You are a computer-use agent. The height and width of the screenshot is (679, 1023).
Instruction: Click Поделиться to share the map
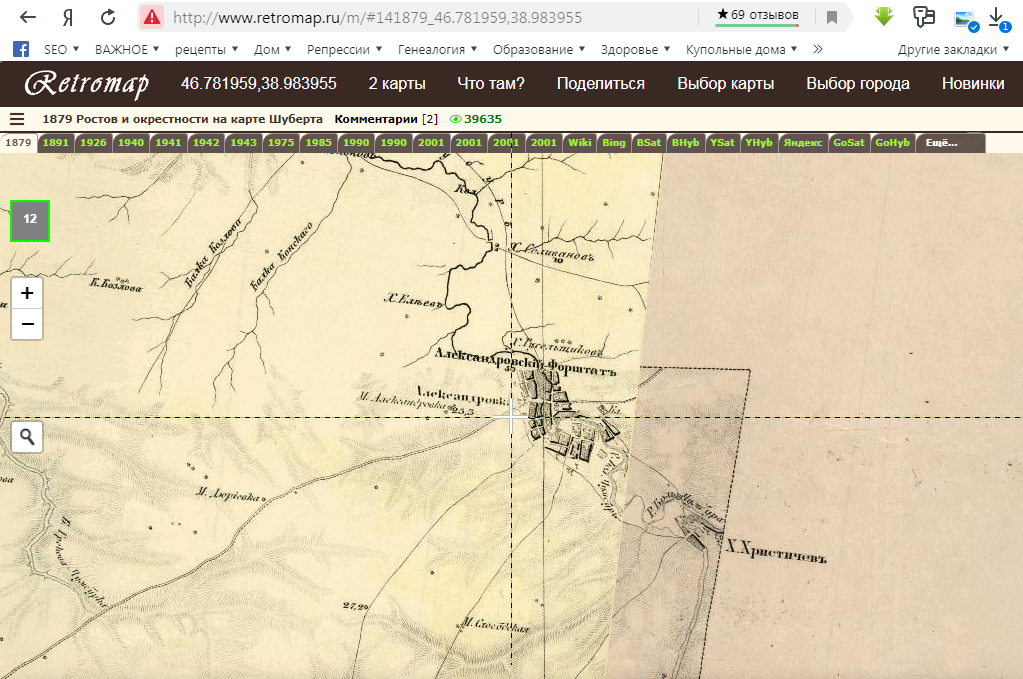click(601, 83)
